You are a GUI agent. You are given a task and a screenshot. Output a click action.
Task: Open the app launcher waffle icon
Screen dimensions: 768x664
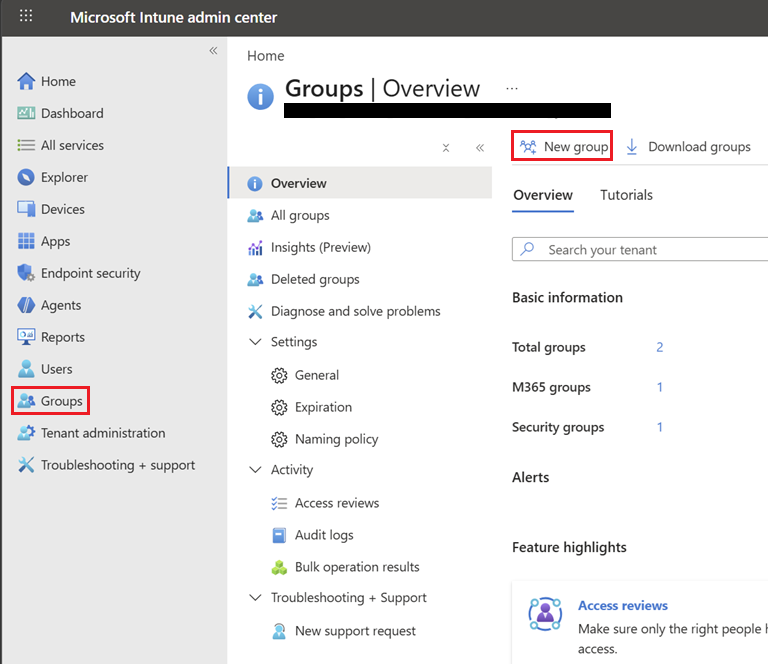click(x=26, y=16)
